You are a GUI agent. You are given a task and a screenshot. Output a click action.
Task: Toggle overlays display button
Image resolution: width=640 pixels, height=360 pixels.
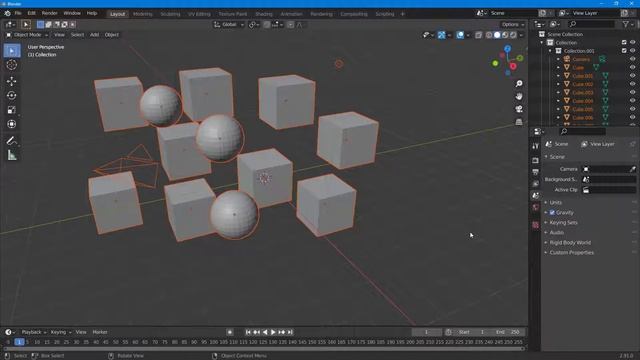(460, 35)
